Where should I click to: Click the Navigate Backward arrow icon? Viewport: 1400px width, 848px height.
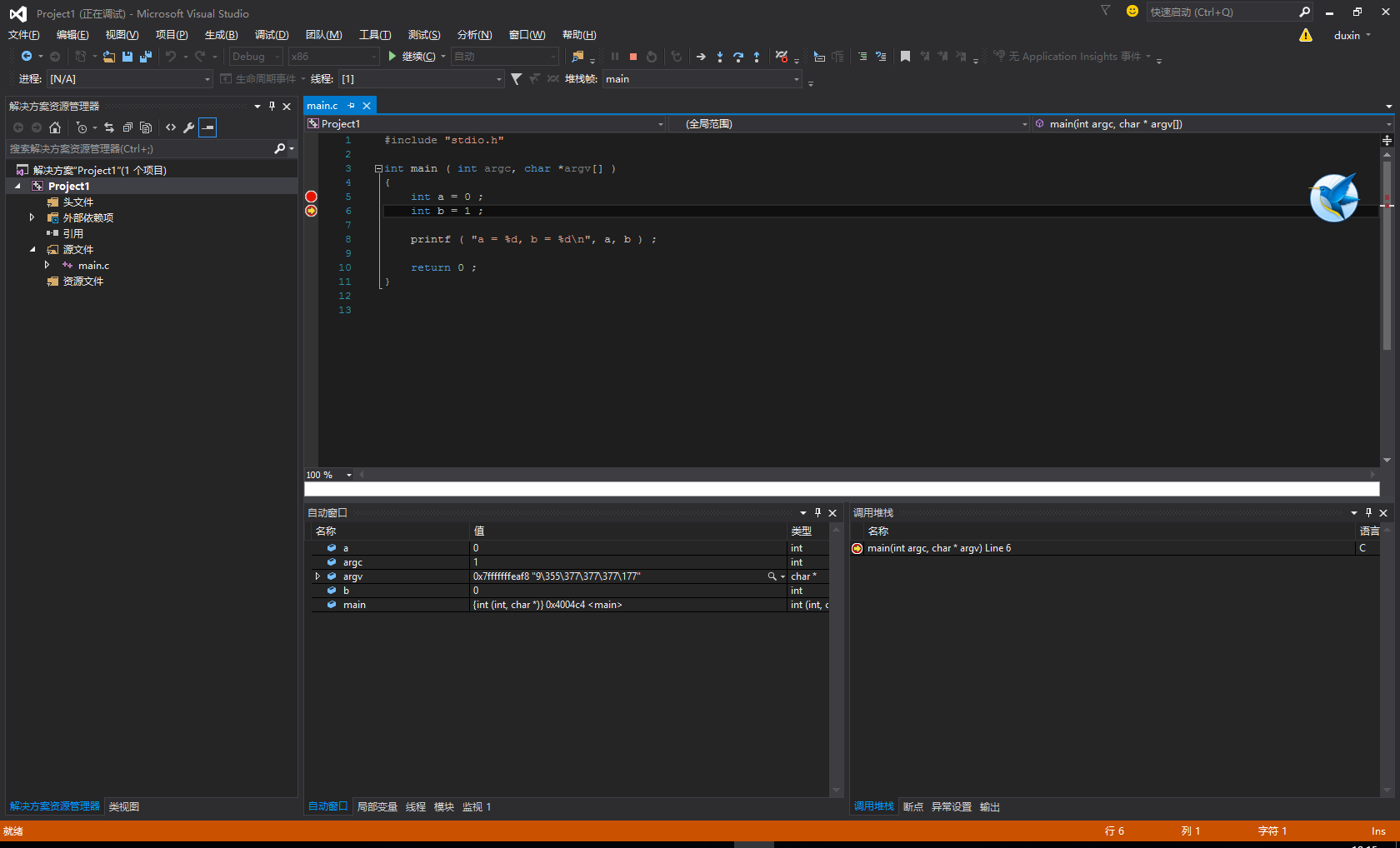pyautogui.click(x=27, y=56)
